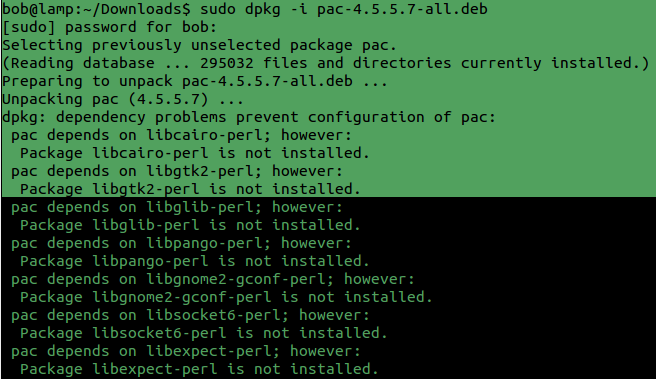Click 'Selecting previously unselected package pac' line
Screen dimensions: 656x379
(x=199, y=45)
